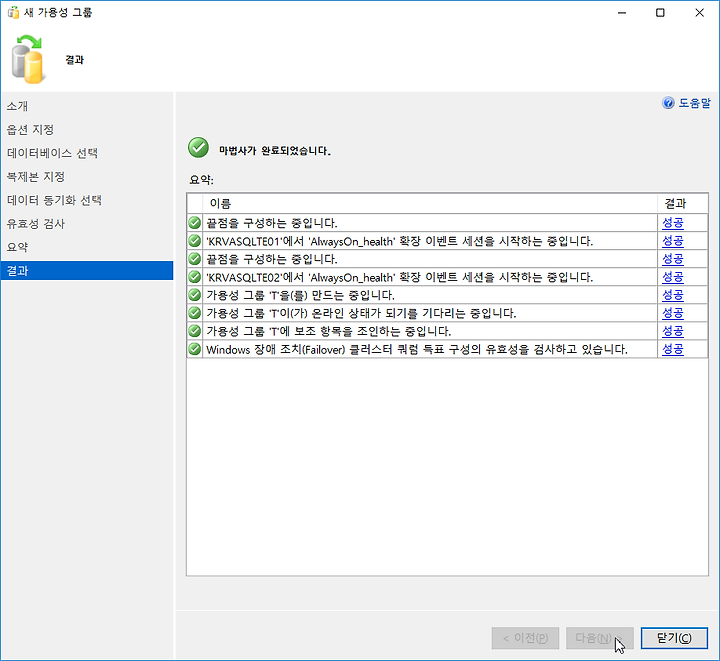Open 성공 link for second 끝점을 구성하는 row

(x=673, y=259)
